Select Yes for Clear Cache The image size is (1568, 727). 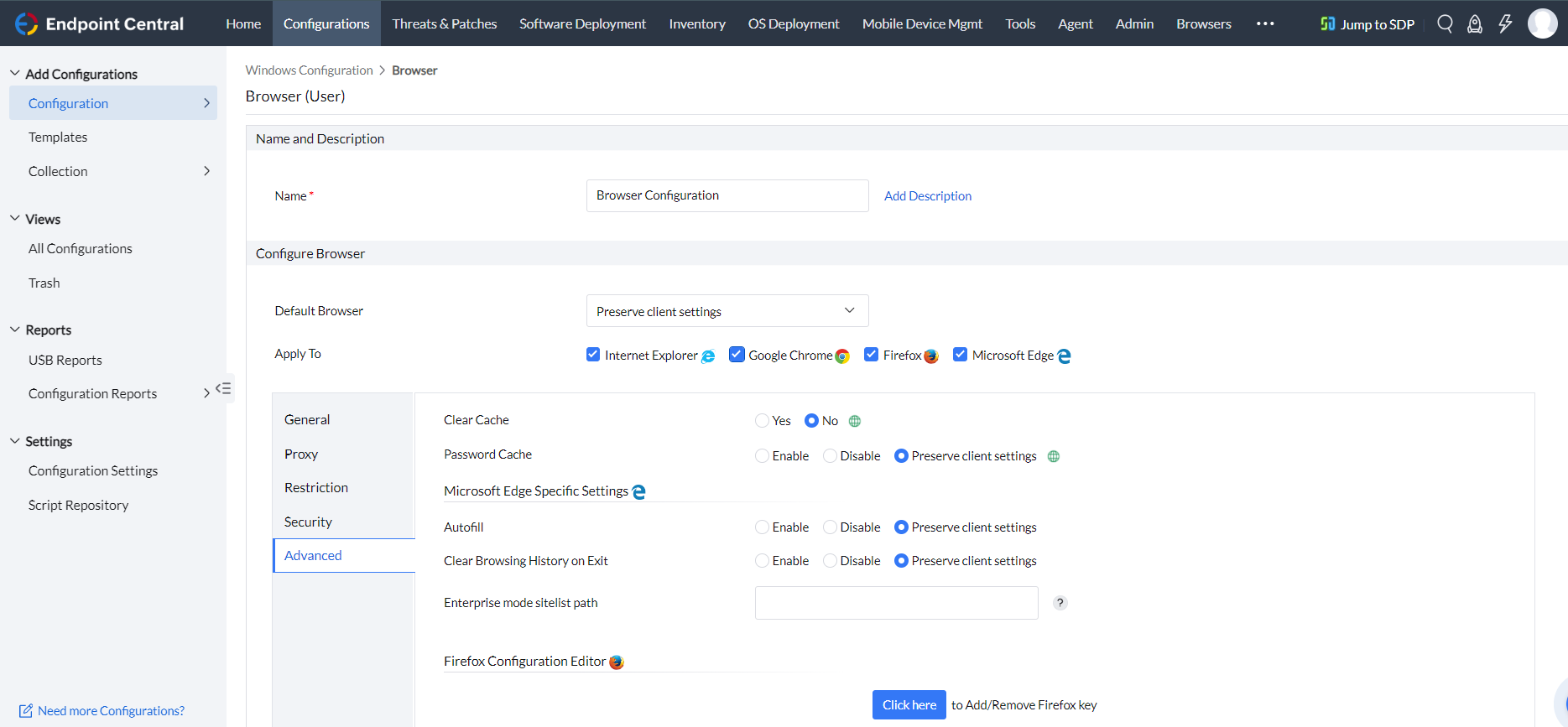tap(762, 421)
